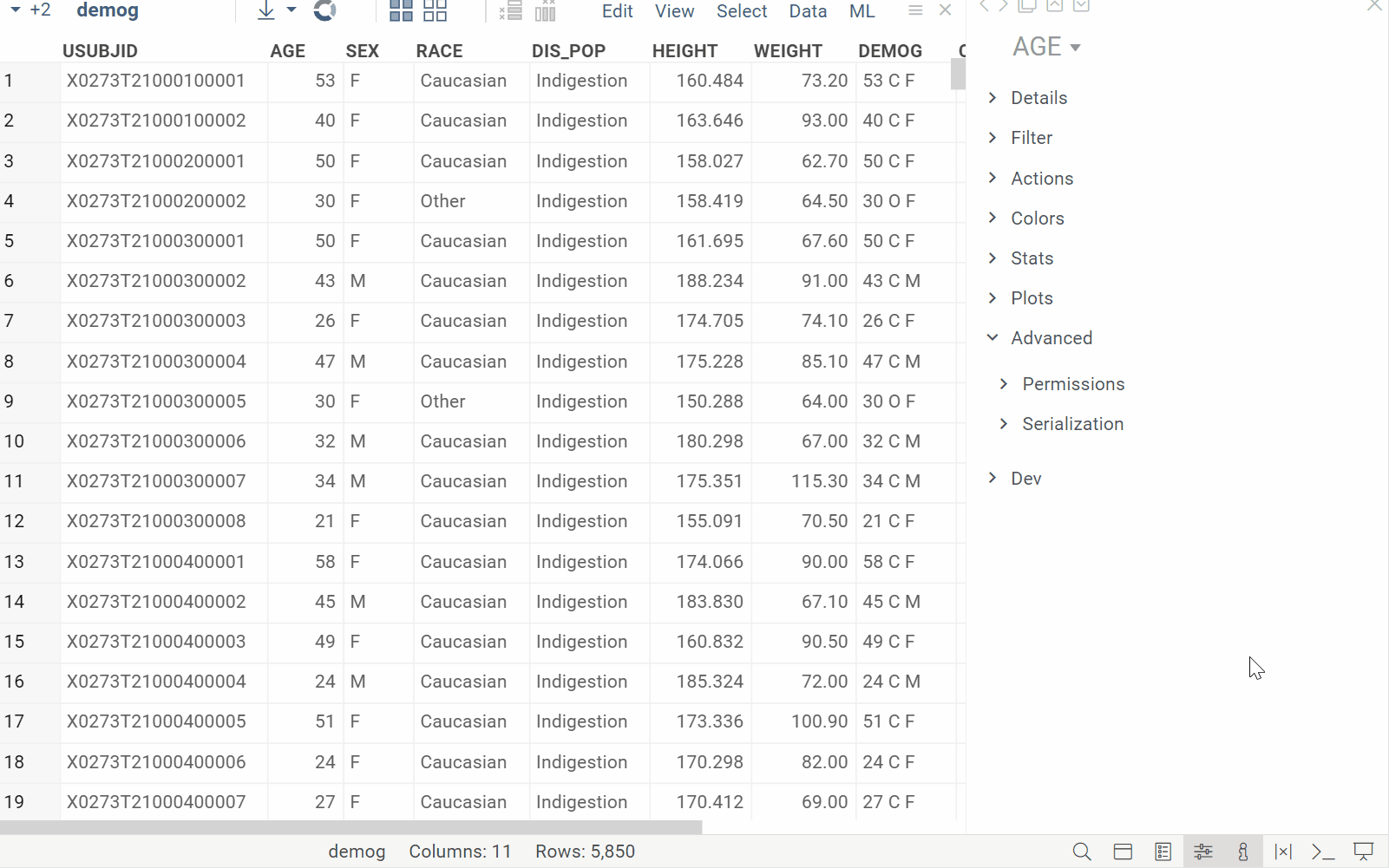Click the remove columns icon in toolbar

click(x=546, y=10)
